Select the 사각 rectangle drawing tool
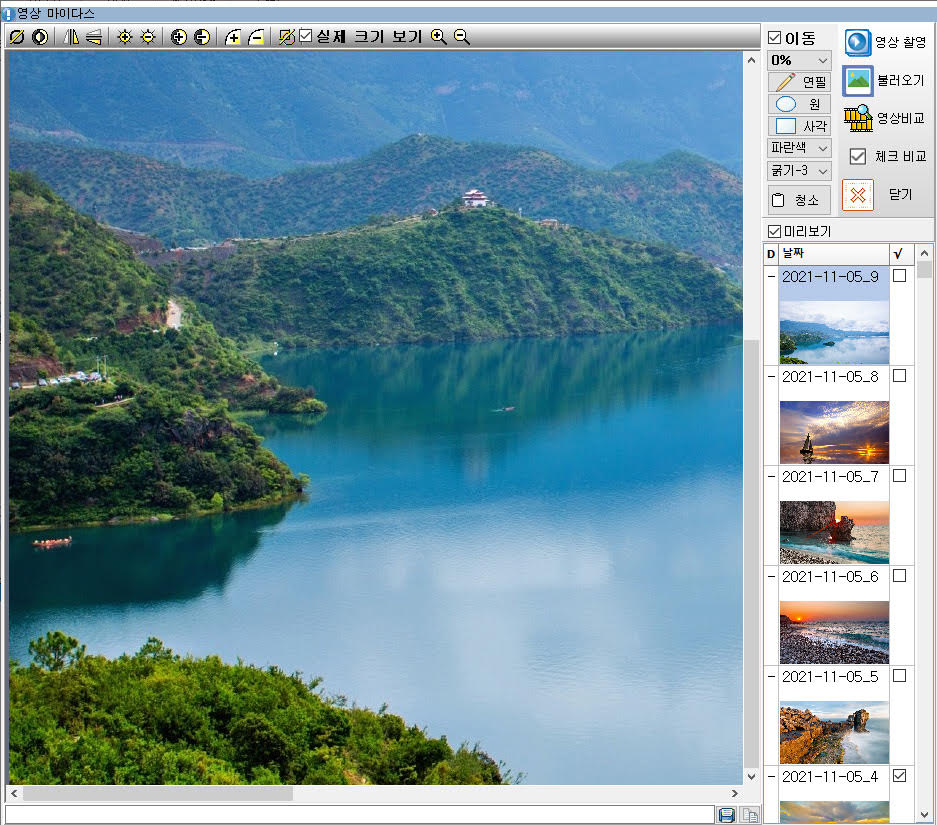 799,126
